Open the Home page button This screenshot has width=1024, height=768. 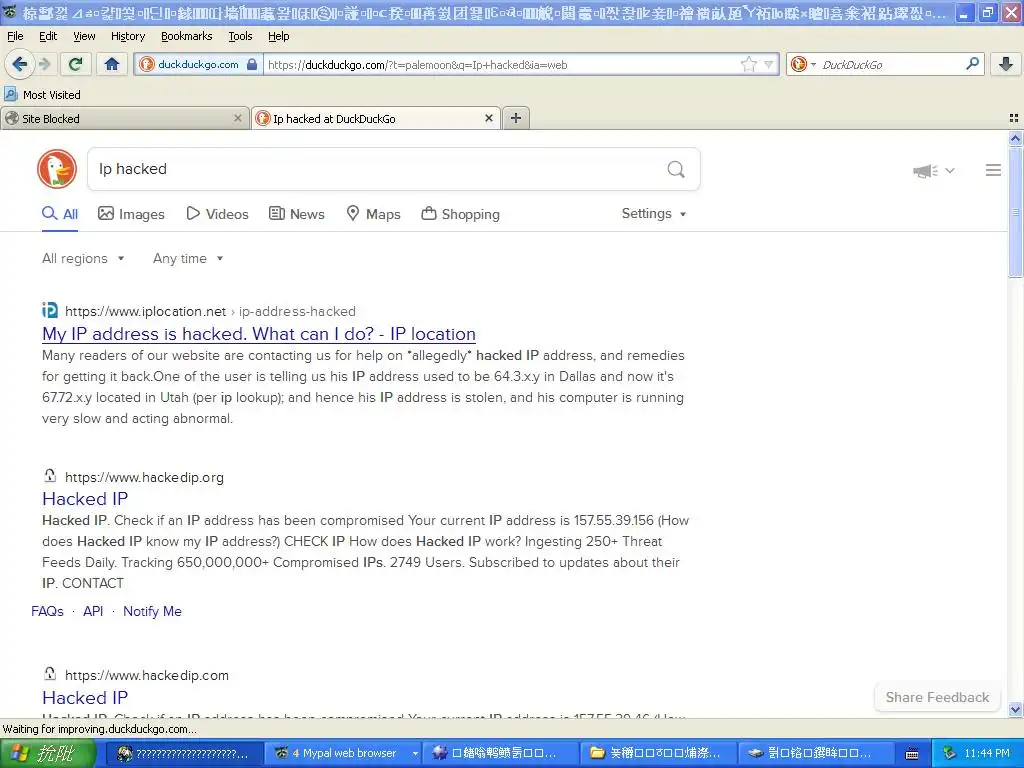pyautogui.click(x=112, y=64)
